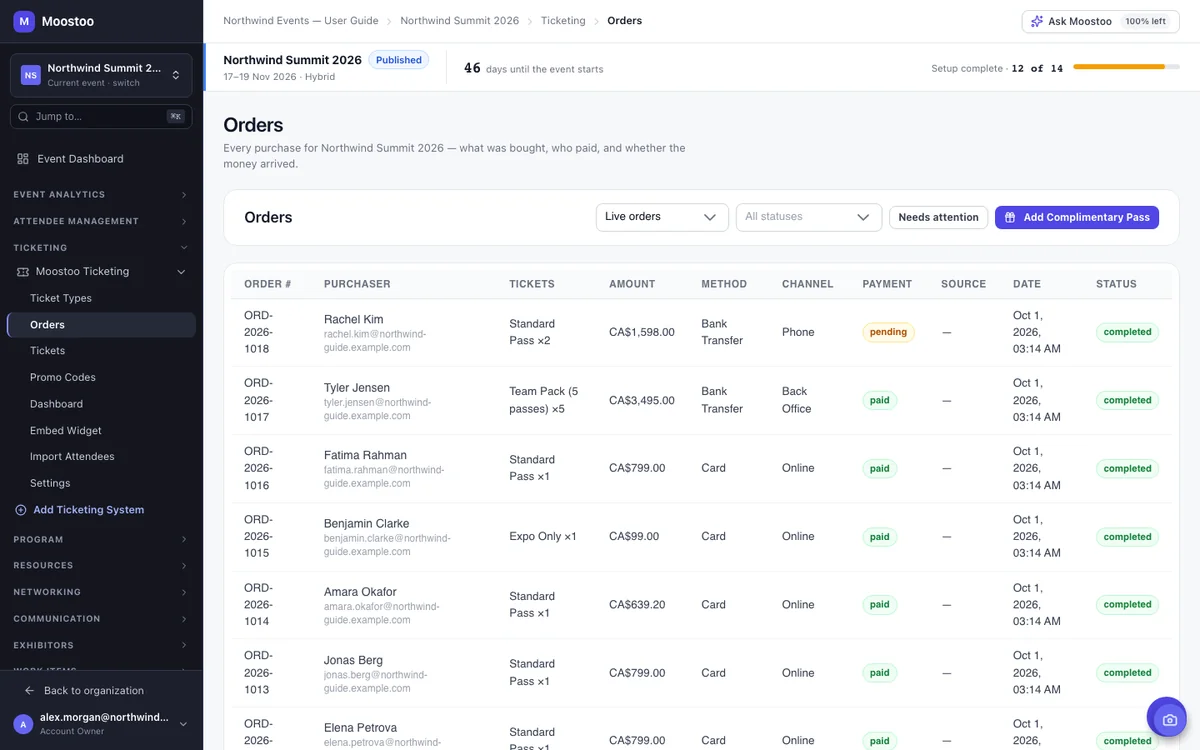Click Fatima Rahman's order row name
The width and height of the screenshot is (1200, 750).
click(x=365, y=455)
